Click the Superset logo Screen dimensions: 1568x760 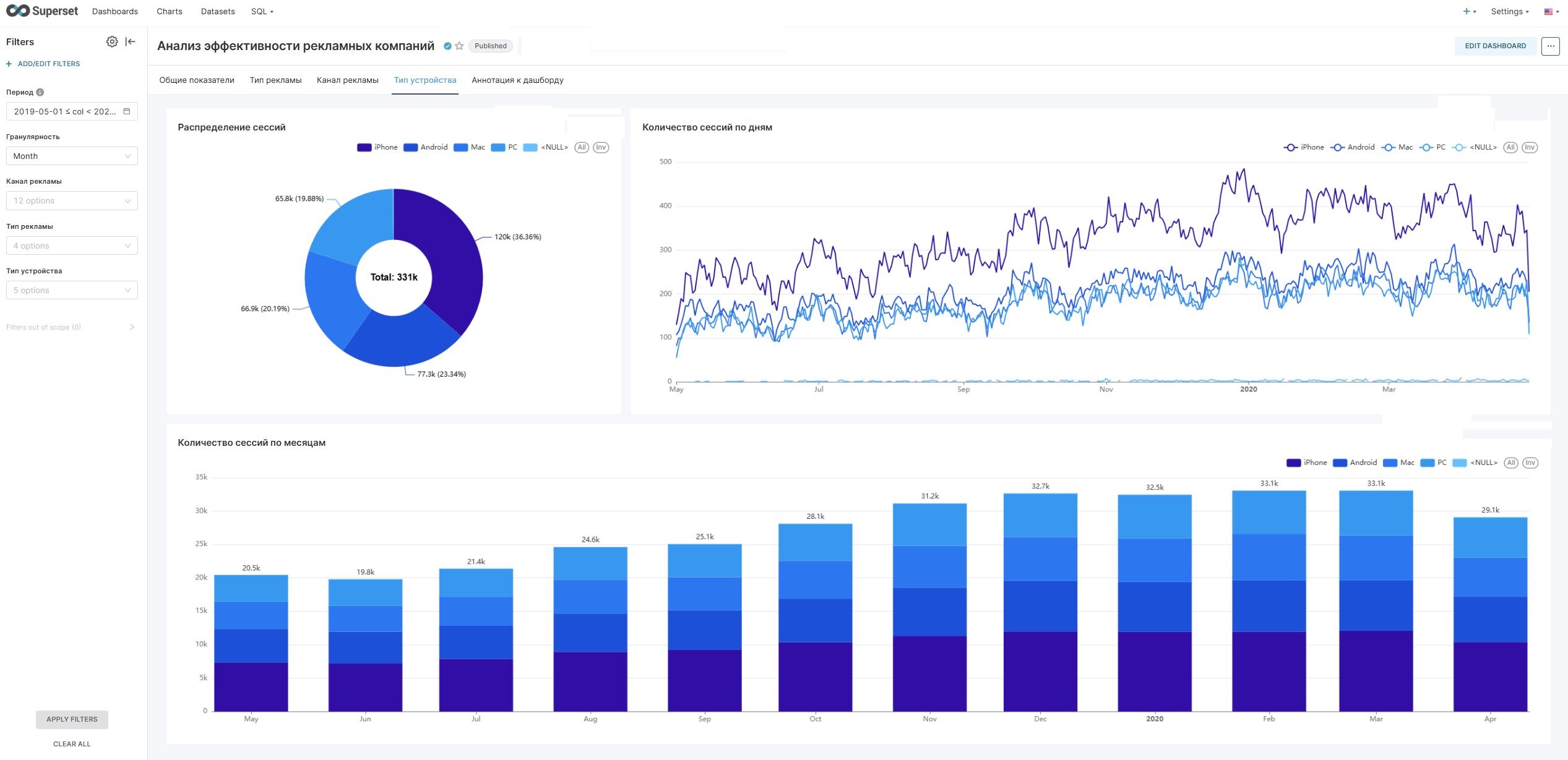pyautogui.click(x=42, y=11)
